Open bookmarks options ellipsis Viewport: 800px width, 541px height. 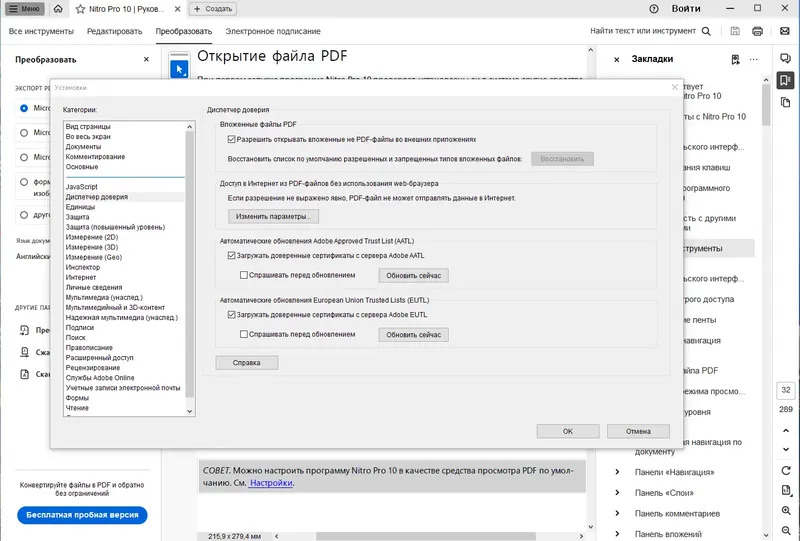(754, 60)
